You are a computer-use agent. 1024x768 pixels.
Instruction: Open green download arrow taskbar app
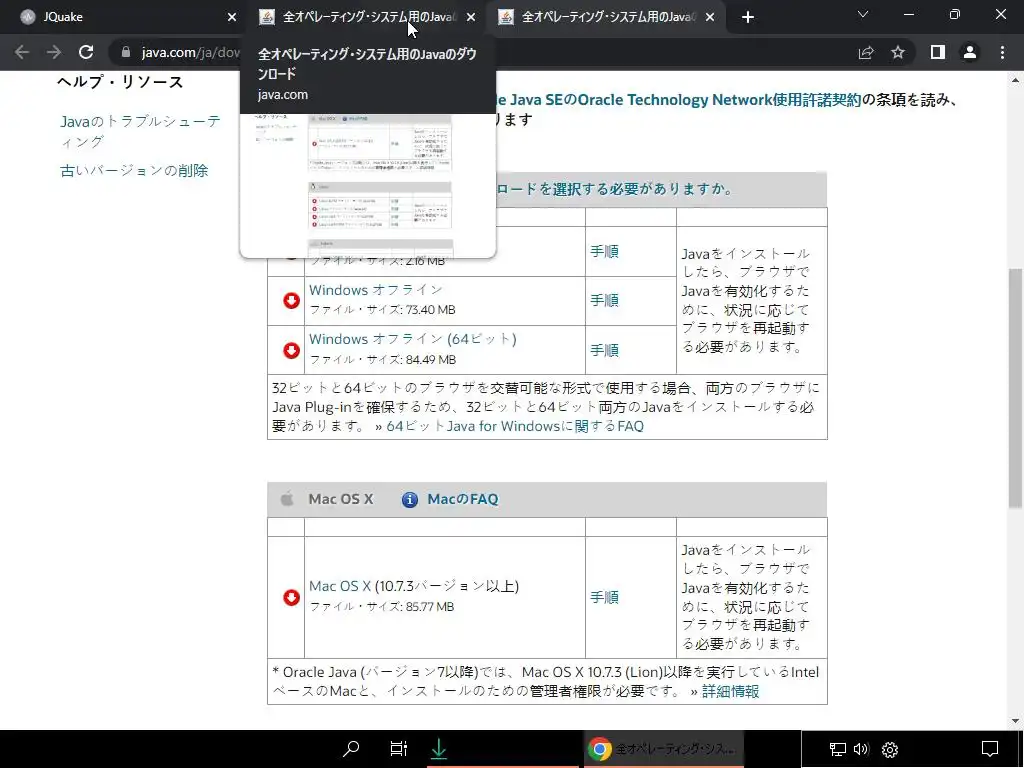439,748
